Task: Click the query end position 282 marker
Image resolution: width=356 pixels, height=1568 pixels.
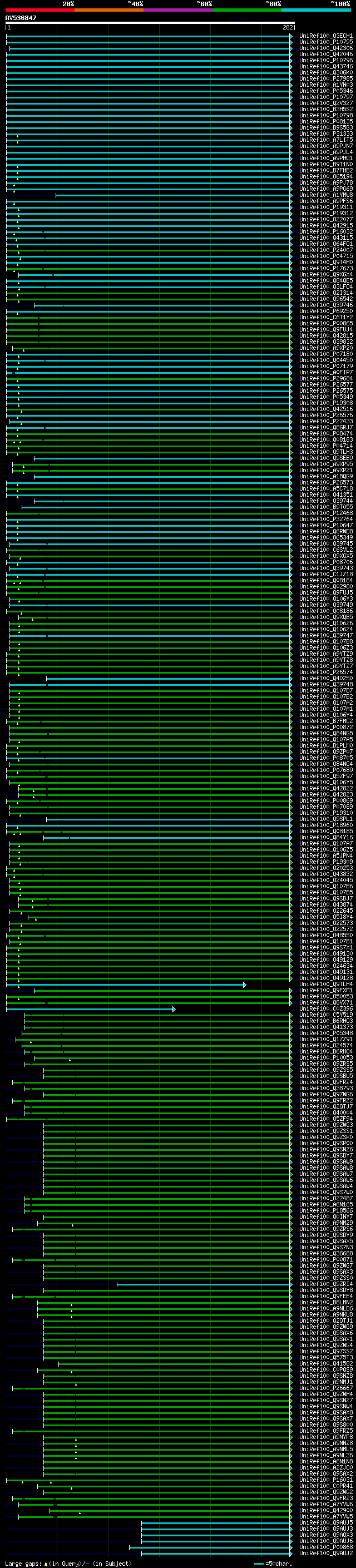Action: pos(288,28)
